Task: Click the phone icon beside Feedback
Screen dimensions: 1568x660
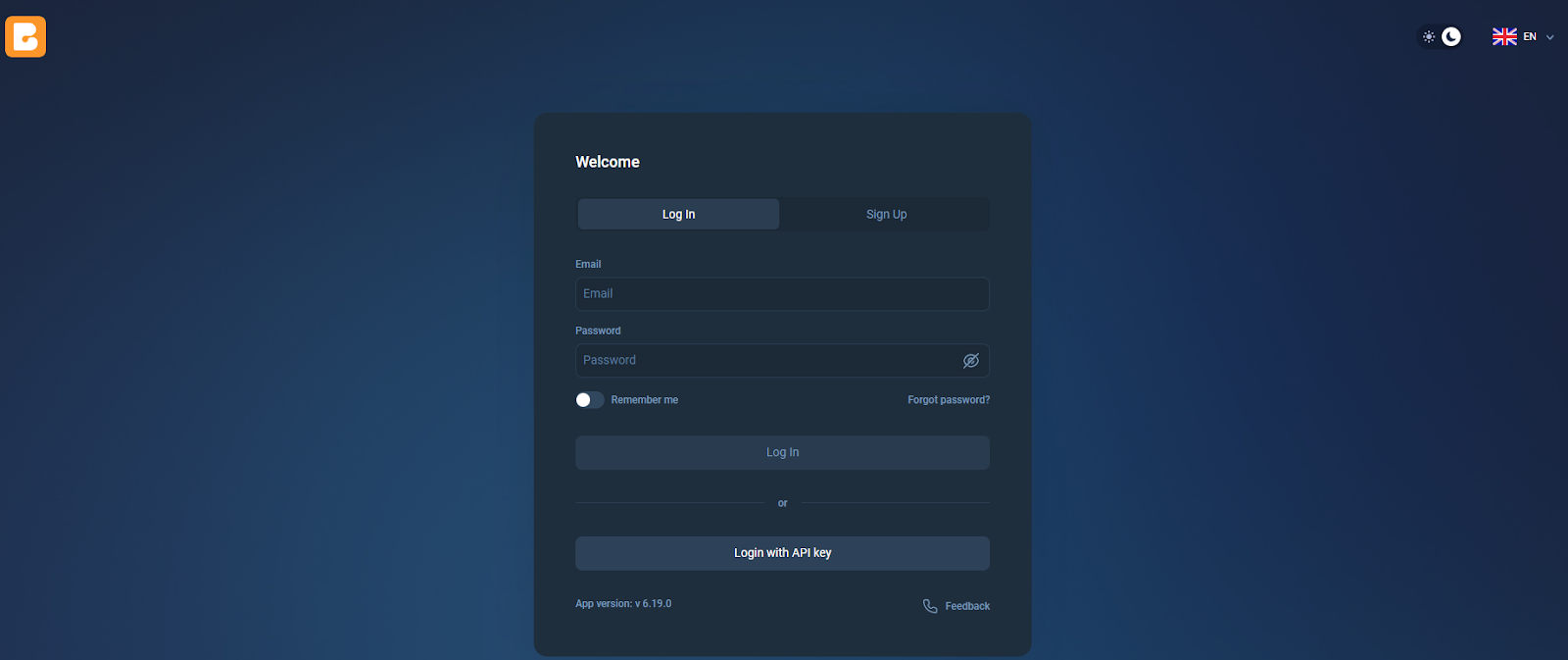Action: click(930, 606)
